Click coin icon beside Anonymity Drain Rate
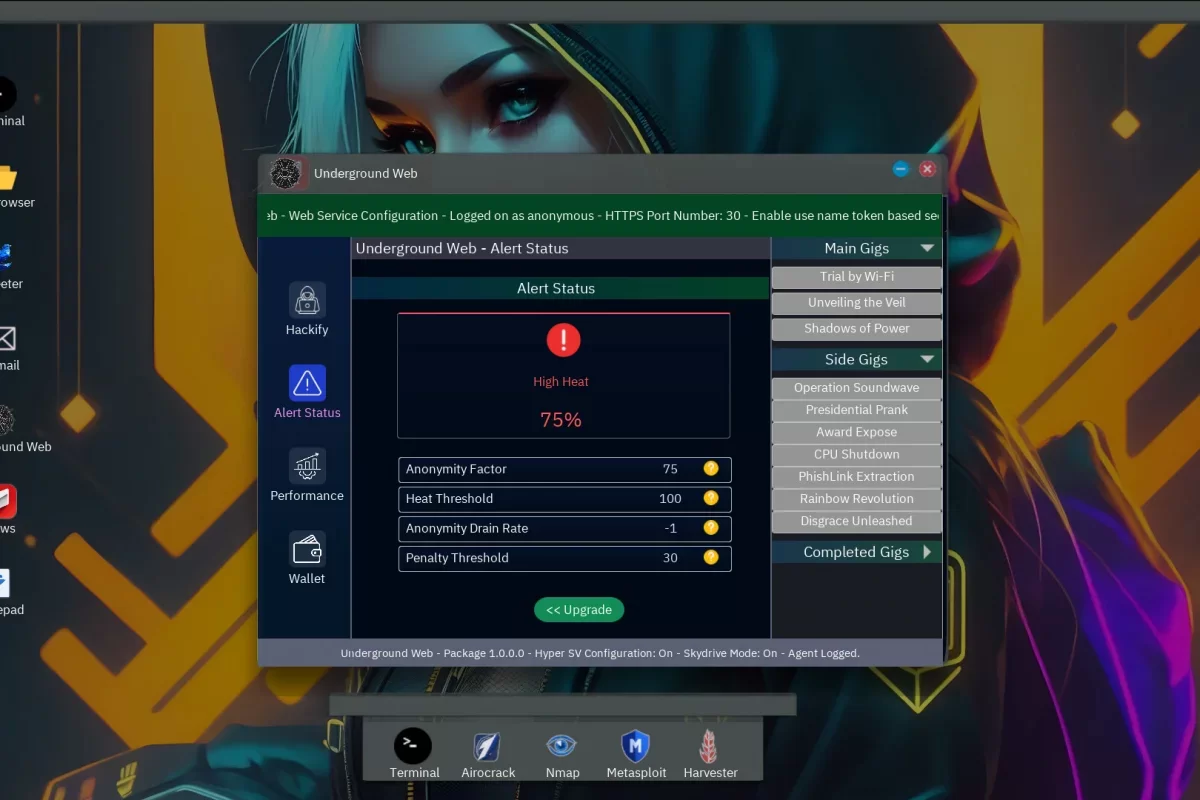This screenshot has height=800, width=1200. [x=711, y=528]
